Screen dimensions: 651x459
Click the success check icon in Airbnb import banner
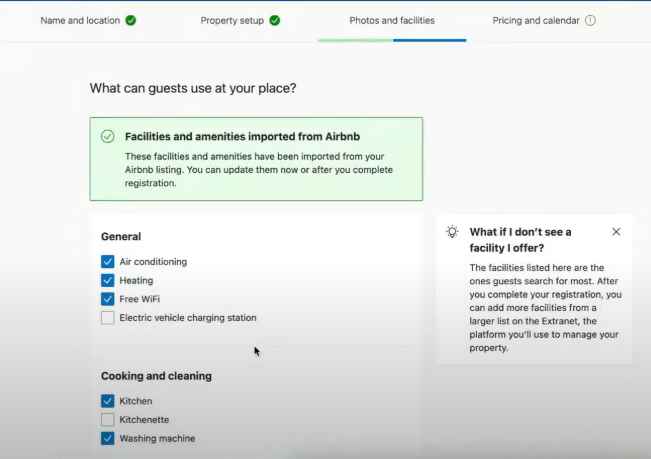[108, 137]
